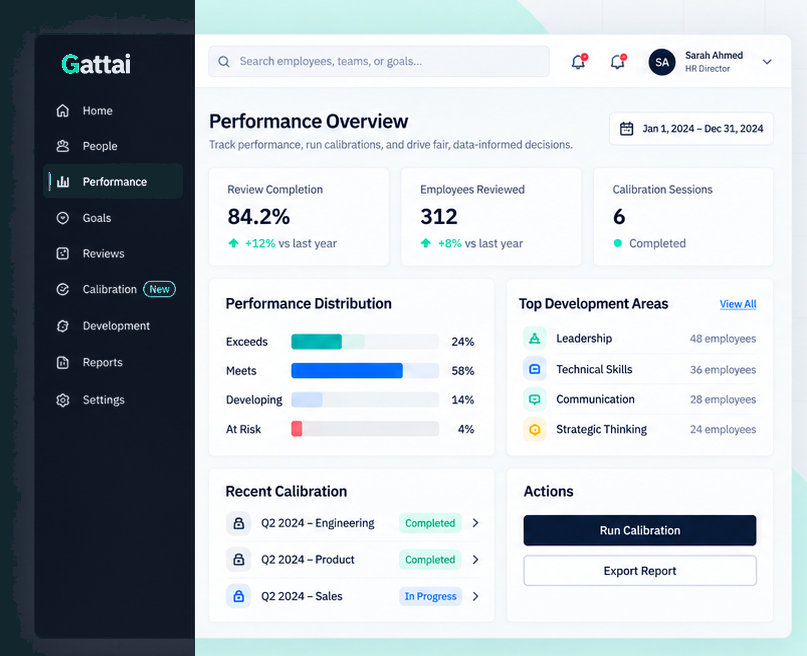Click the New badge next to Calibration
The image size is (807, 656).
[160, 289]
